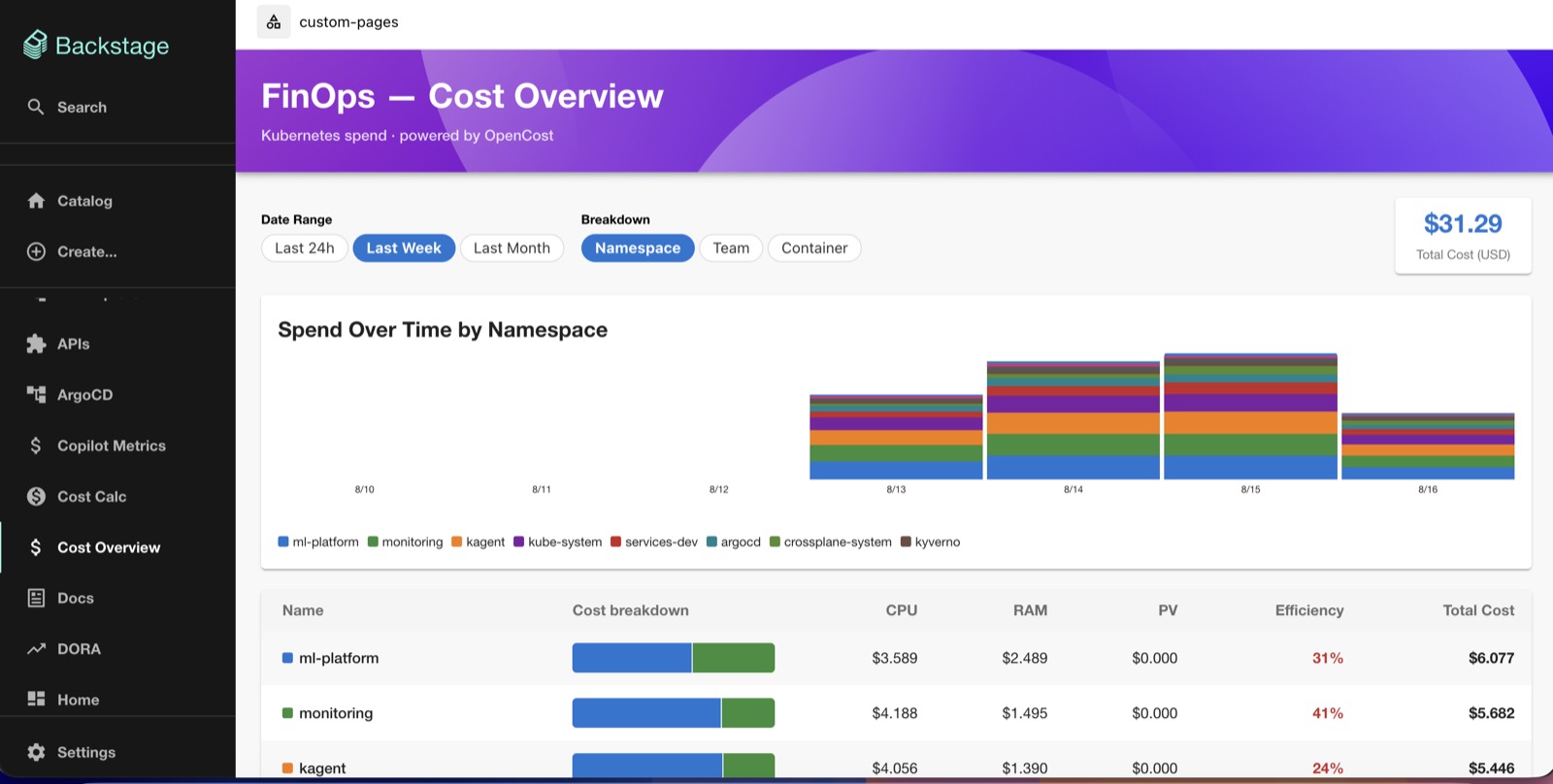Click the 31% efficiency value
Viewport: 1553px width, 784px height.
(x=1328, y=658)
